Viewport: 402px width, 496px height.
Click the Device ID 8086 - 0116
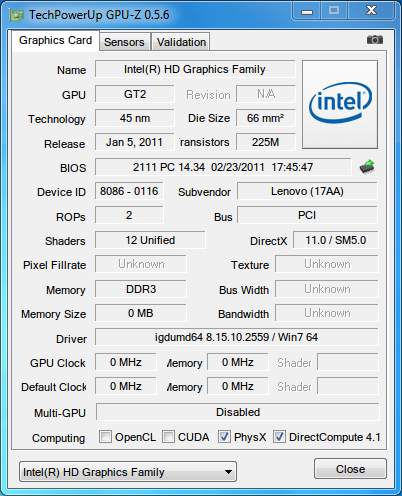(129, 191)
